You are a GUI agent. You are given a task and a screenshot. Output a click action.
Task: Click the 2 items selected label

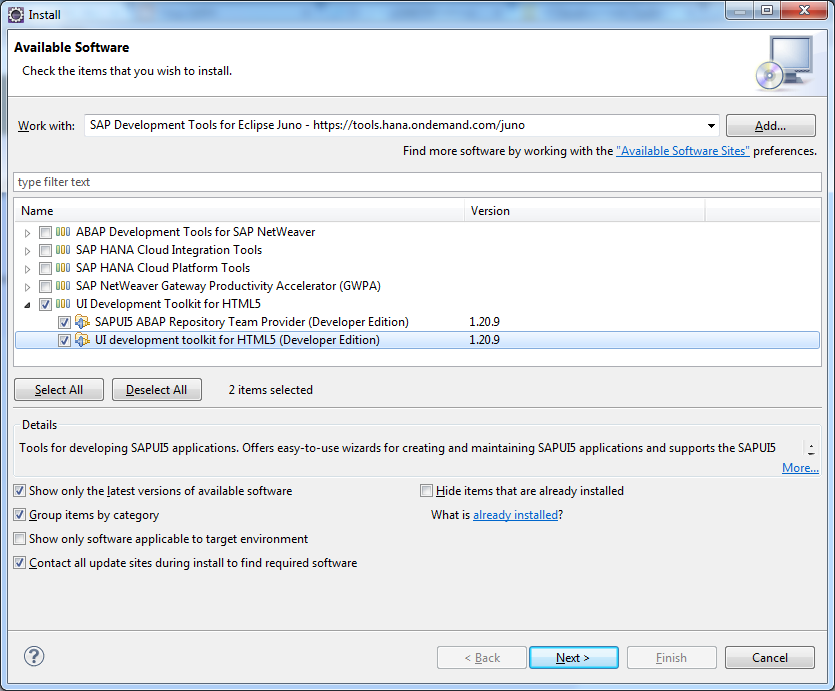coord(271,390)
